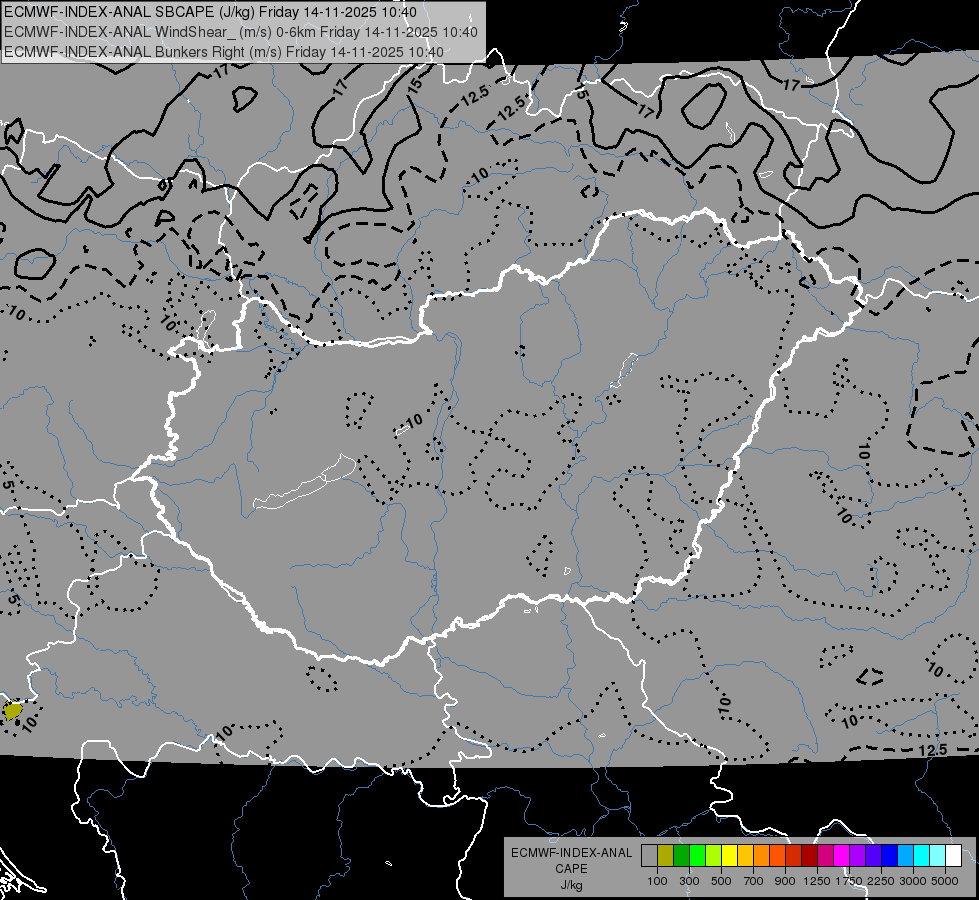
Task: Click the pure yellow legend swatch
Action: [x=730, y=855]
